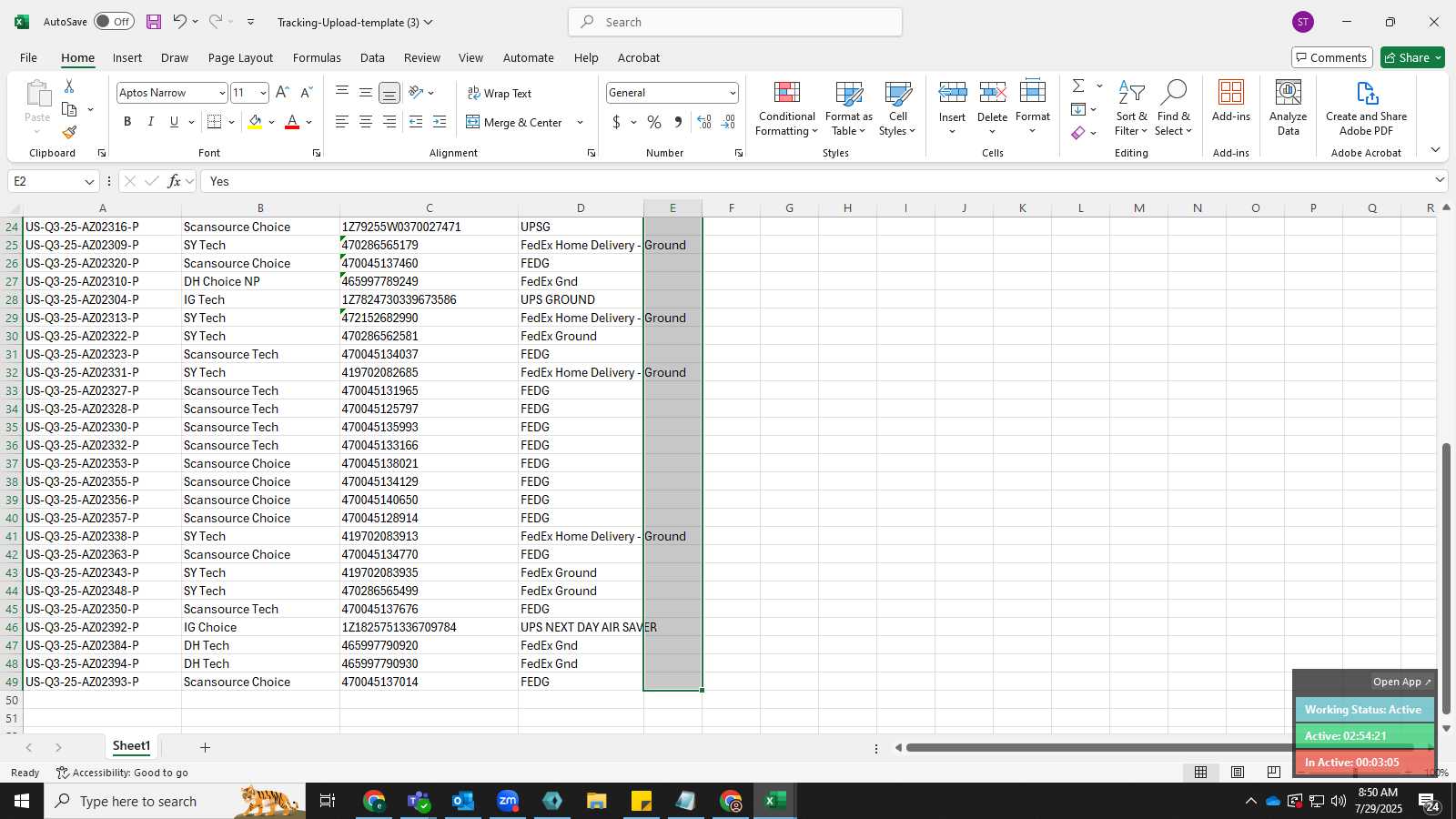The height and width of the screenshot is (819, 1456).
Task: Click the Save icon in title bar
Action: point(154,22)
